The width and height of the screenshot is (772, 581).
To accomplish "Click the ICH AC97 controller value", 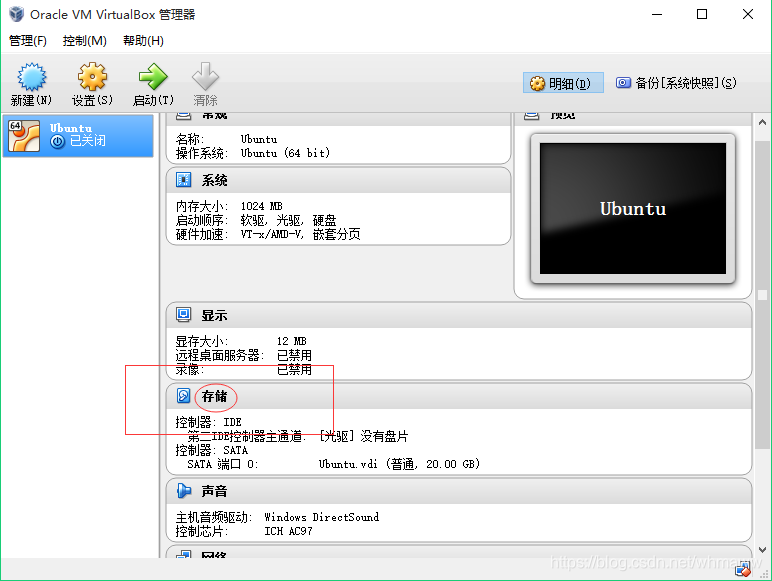I will 288,531.
